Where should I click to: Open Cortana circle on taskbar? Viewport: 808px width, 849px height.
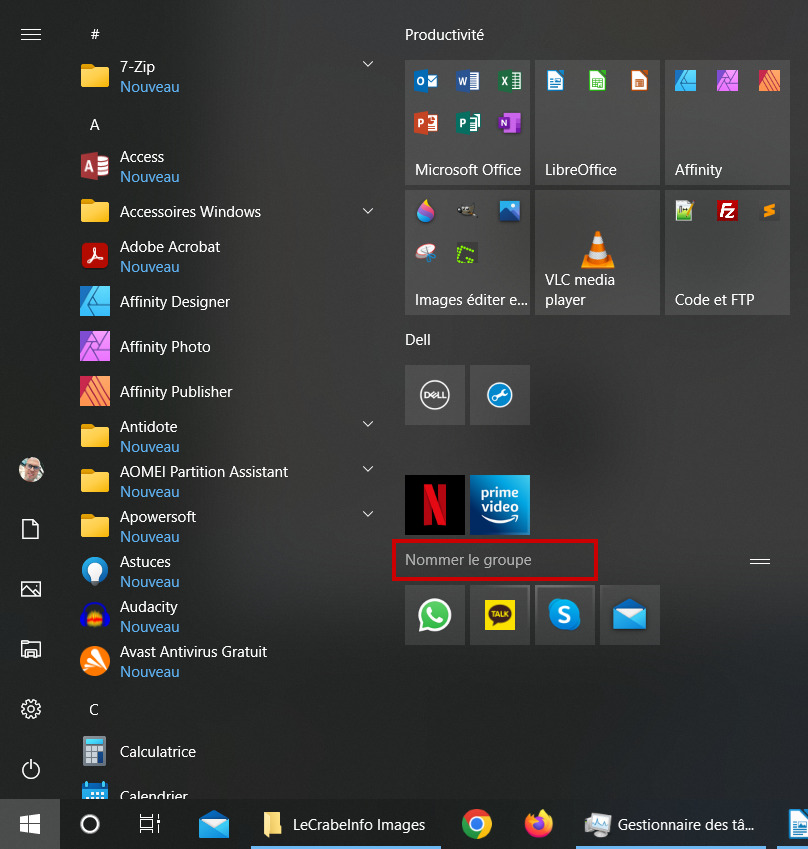pyautogui.click(x=90, y=824)
